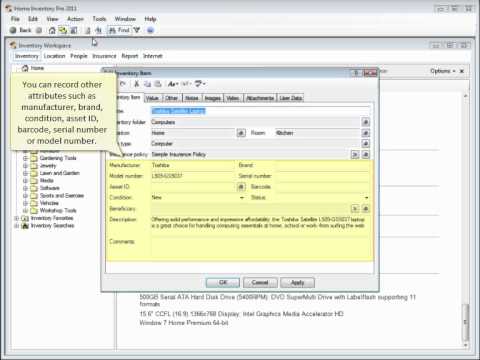Click the Cancel button
The height and width of the screenshot is (360, 480).
260,283
